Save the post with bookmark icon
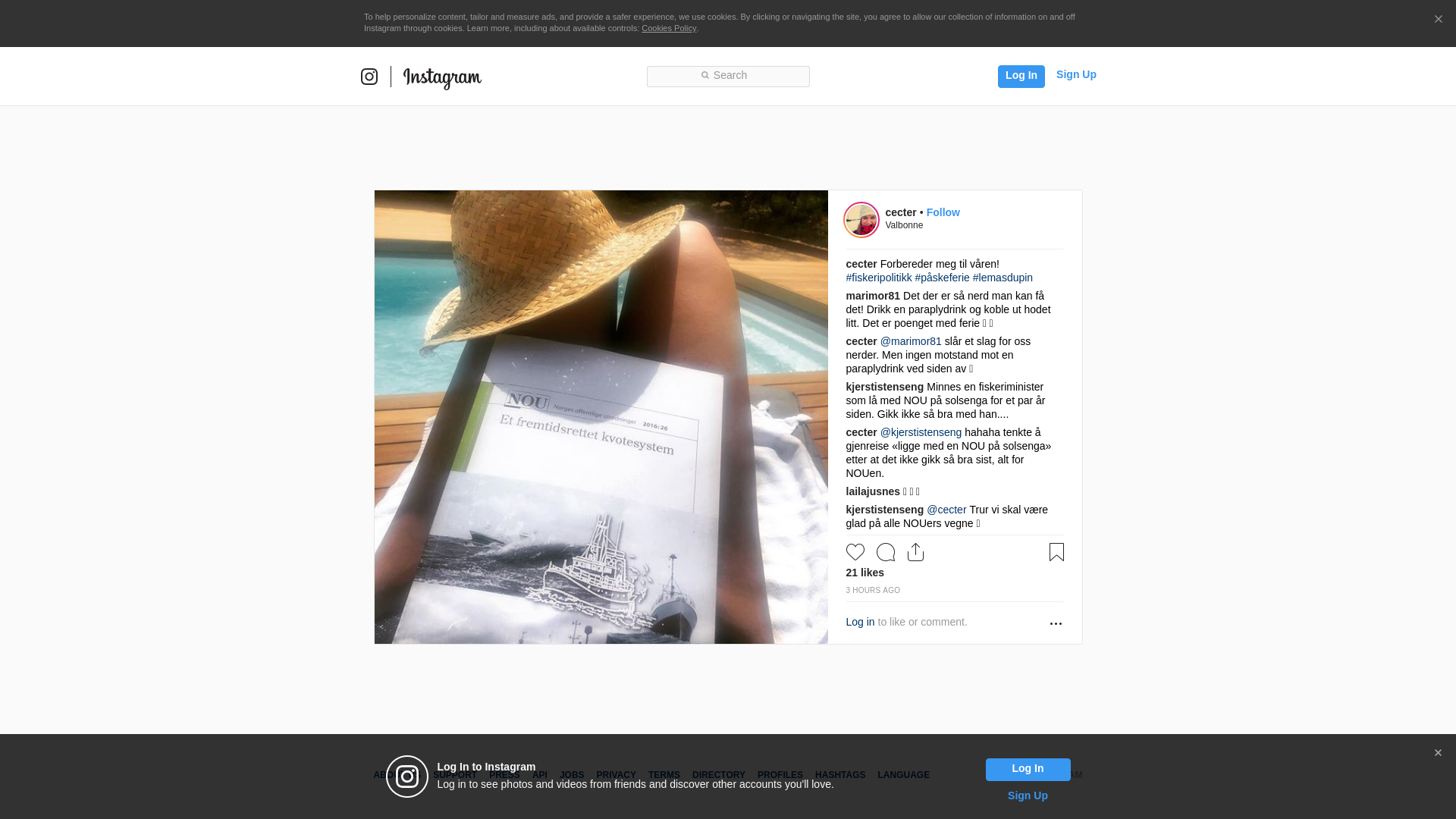 (x=1056, y=552)
